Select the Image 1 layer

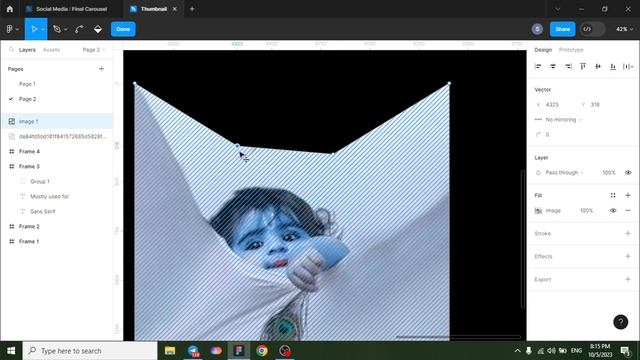pyautogui.click(x=57, y=122)
